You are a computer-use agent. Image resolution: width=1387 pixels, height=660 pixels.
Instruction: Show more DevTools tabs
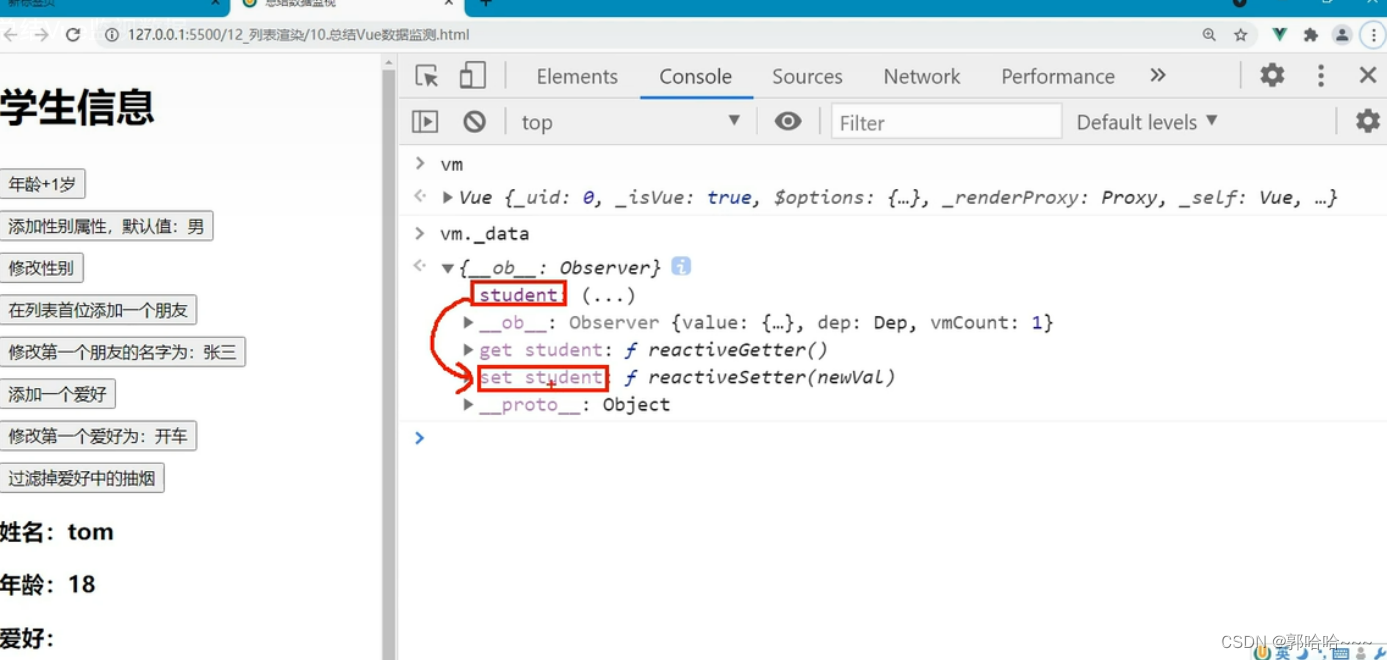tap(1158, 76)
